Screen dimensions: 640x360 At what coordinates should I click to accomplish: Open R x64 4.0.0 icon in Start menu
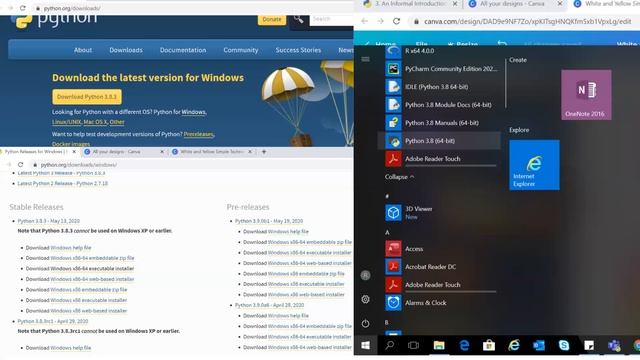coord(393,51)
